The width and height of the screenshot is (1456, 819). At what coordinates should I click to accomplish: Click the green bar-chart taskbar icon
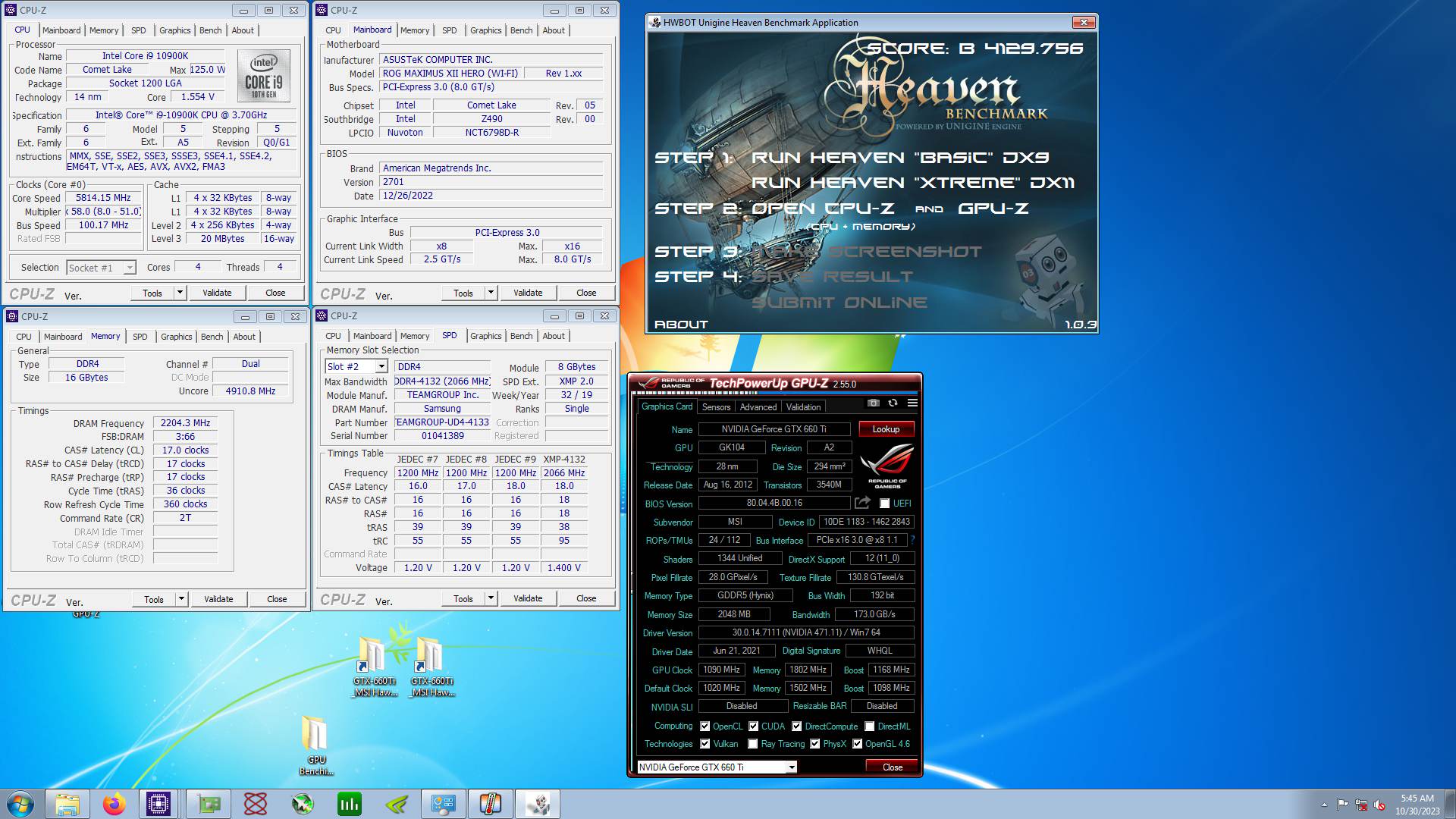350,804
